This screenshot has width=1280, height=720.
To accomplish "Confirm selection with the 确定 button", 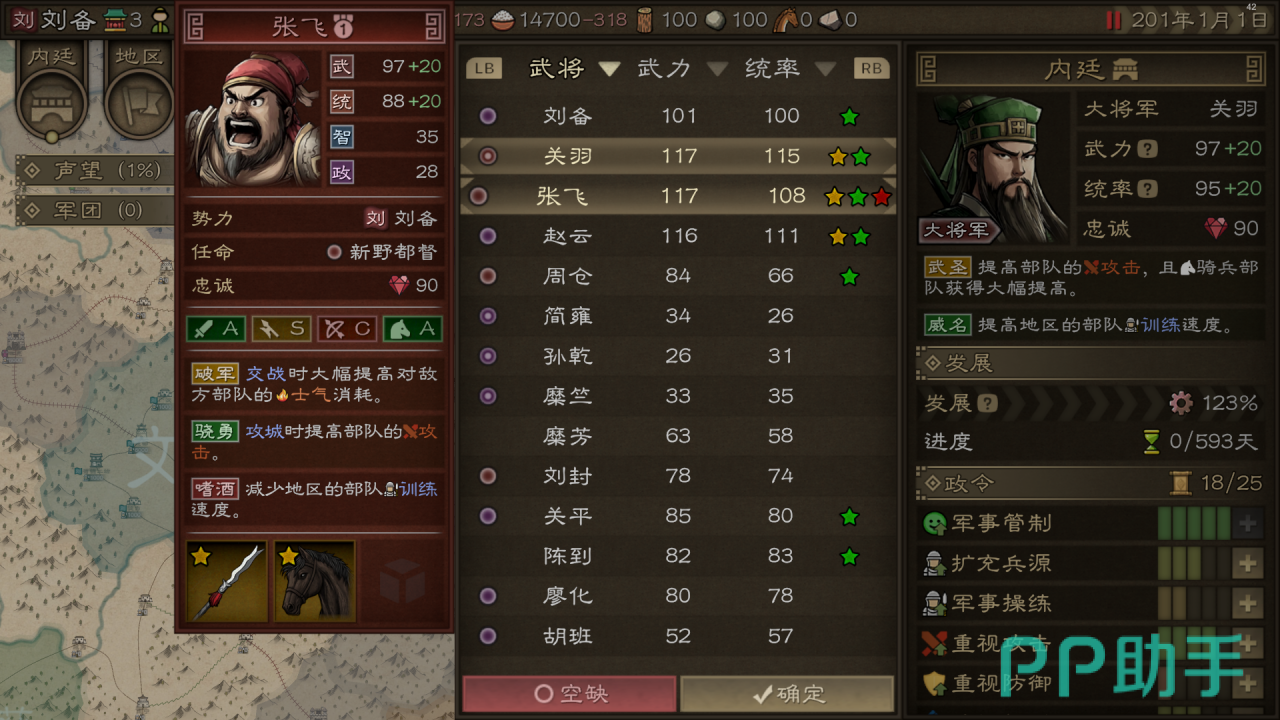I will pos(787,693).
